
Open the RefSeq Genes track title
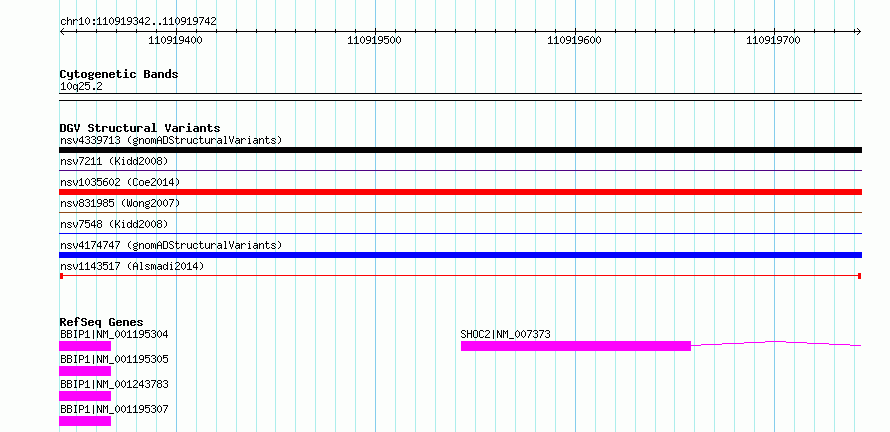click(x=101, y=322)
